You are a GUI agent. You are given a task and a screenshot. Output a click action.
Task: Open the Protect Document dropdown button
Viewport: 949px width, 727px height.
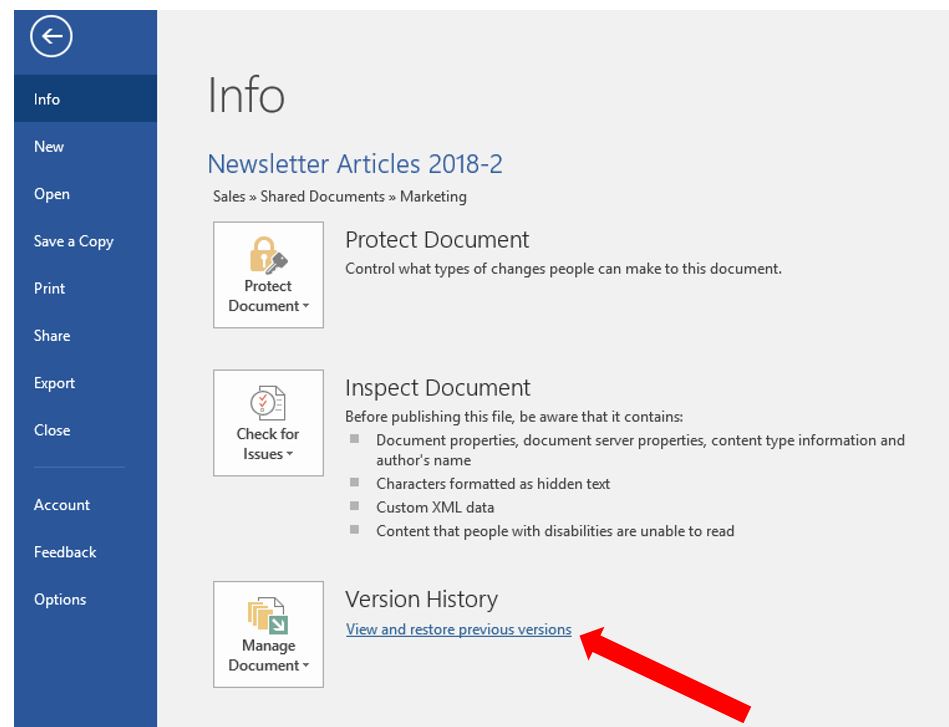coord(268,275)
